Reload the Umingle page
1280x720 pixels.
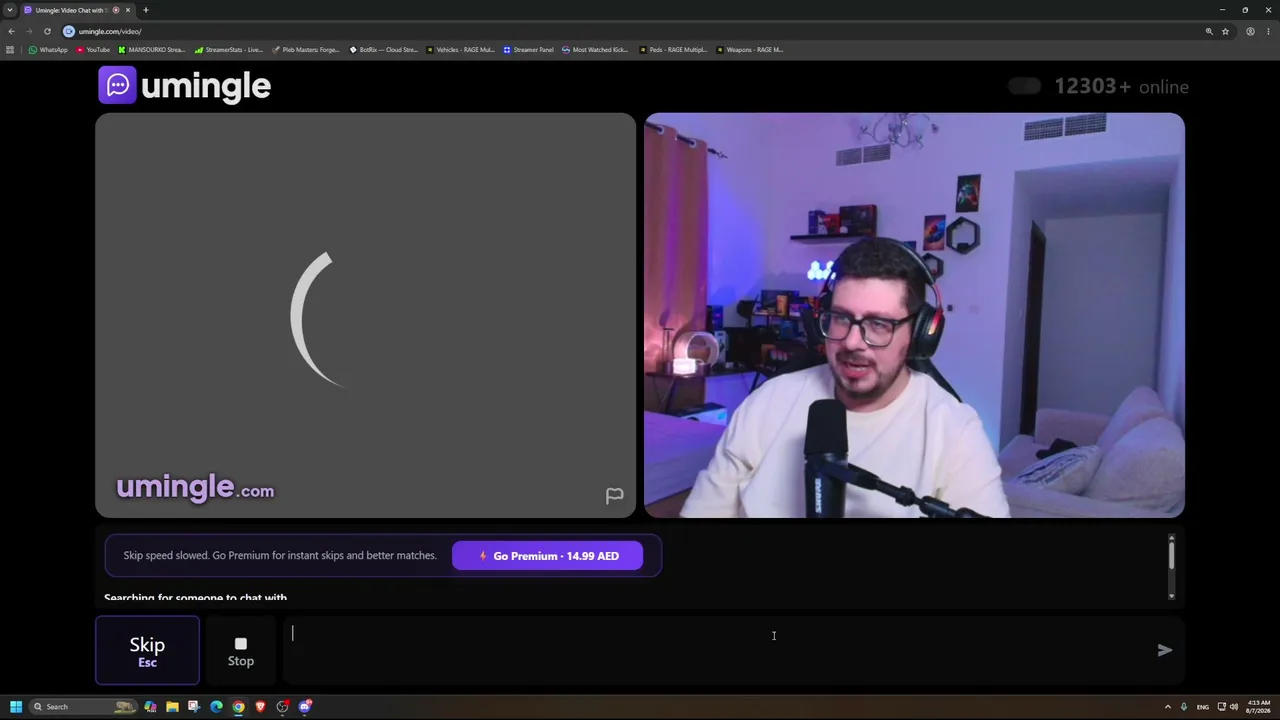click(x=47, y=31)
